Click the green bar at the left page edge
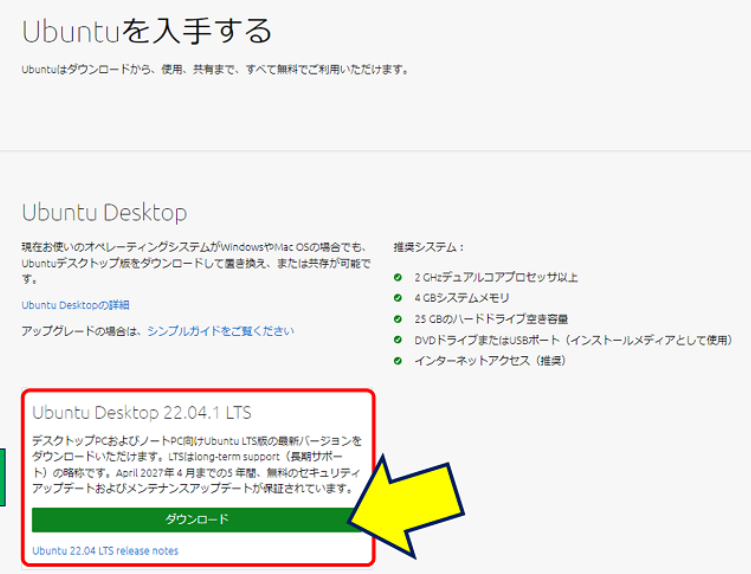751x574 pixels. click(2, 477)
